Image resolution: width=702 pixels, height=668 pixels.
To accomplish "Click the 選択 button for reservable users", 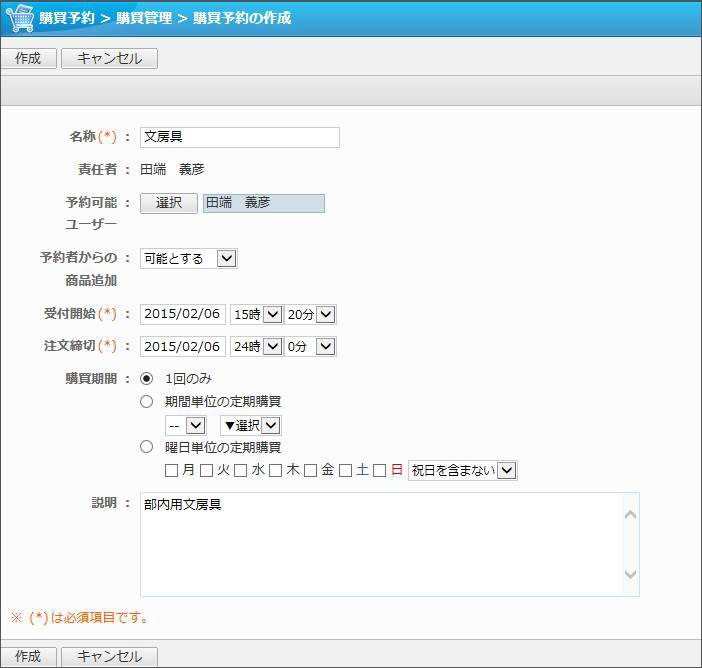I will pos(169,203).
